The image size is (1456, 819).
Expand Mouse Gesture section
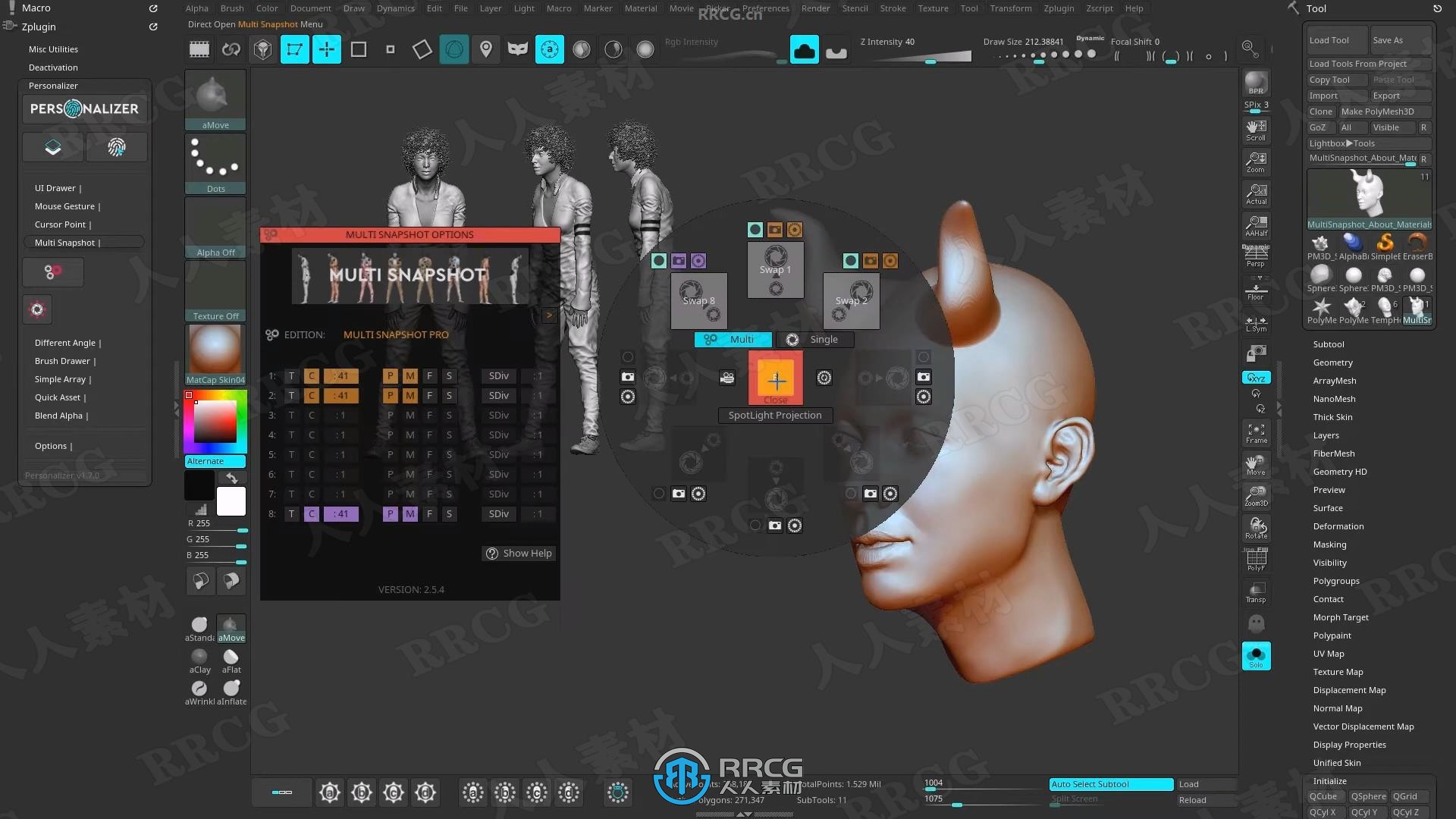click(67, 206)
